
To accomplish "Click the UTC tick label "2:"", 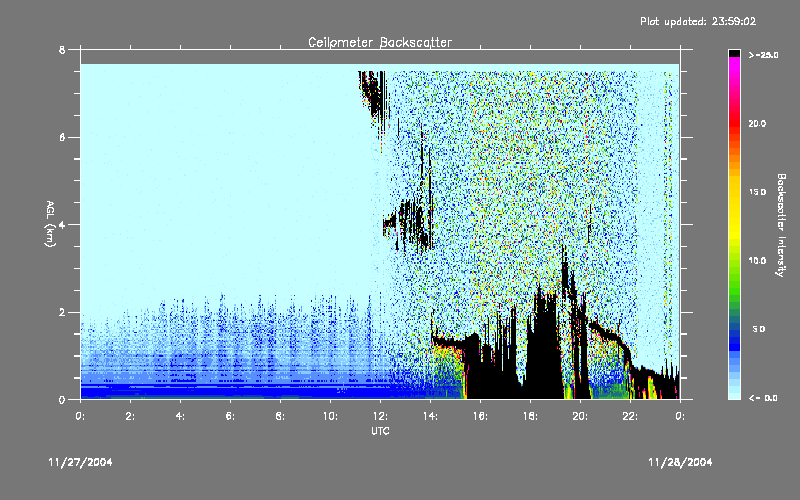I will (130, 416).
